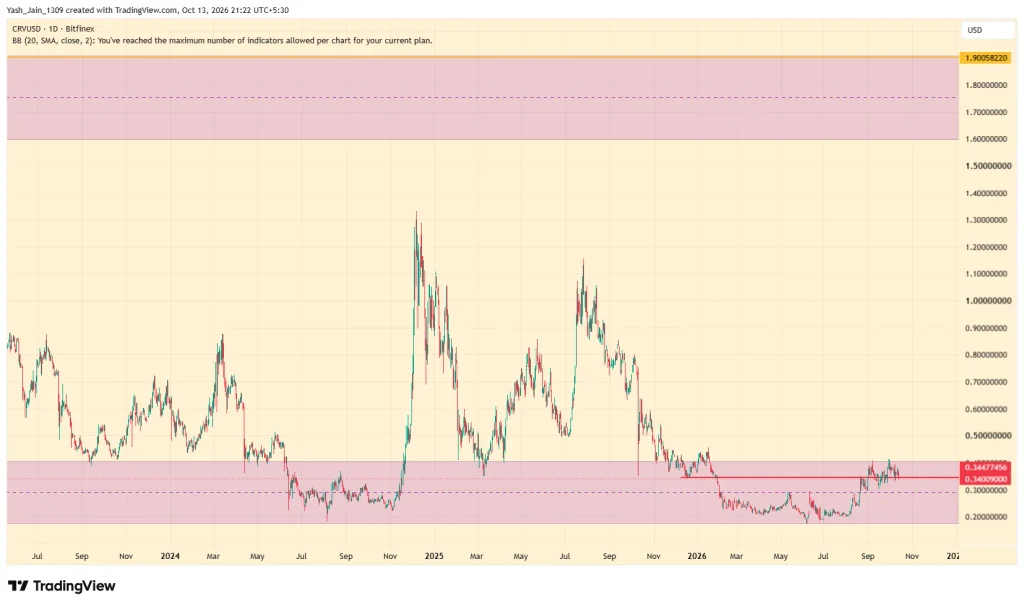Select the orange 1.90058220 price tag

(x=986, y=58)
